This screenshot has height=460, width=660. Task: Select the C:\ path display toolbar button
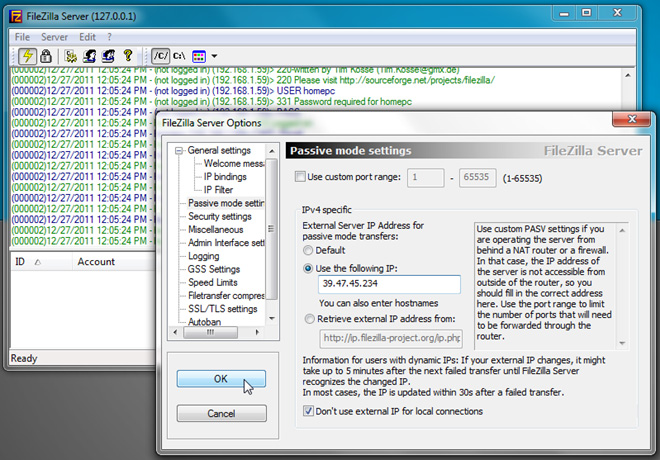tap(179, 56)
